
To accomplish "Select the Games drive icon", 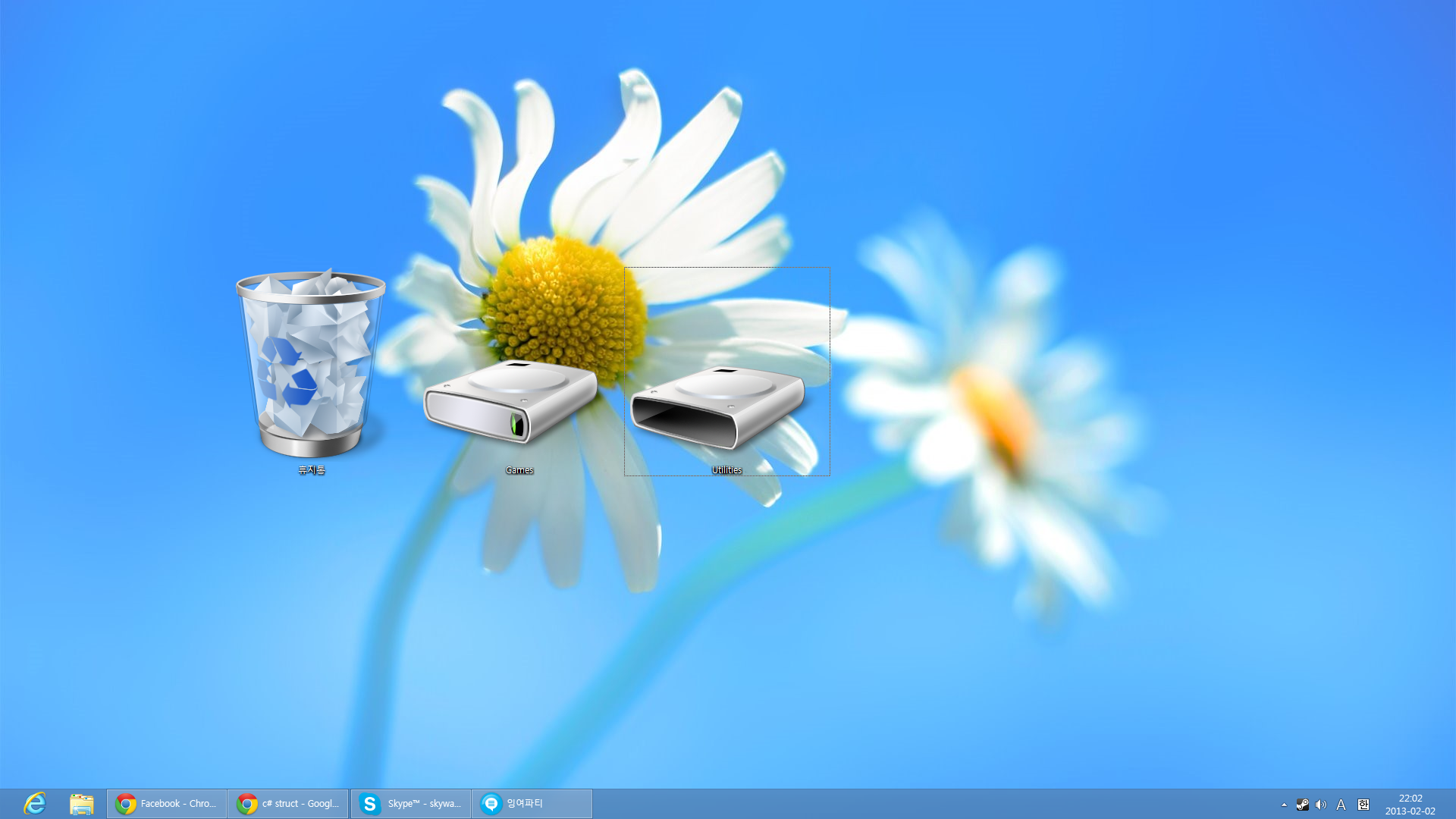I will [510, 402].
